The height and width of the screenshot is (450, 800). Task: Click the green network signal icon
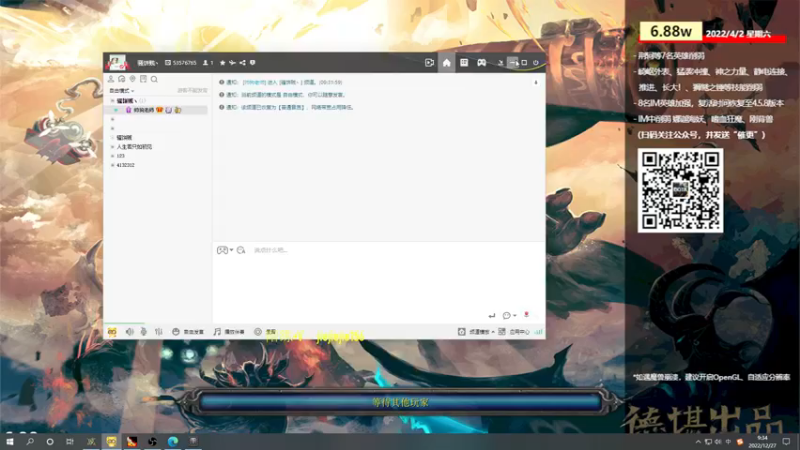pos(538,332)
